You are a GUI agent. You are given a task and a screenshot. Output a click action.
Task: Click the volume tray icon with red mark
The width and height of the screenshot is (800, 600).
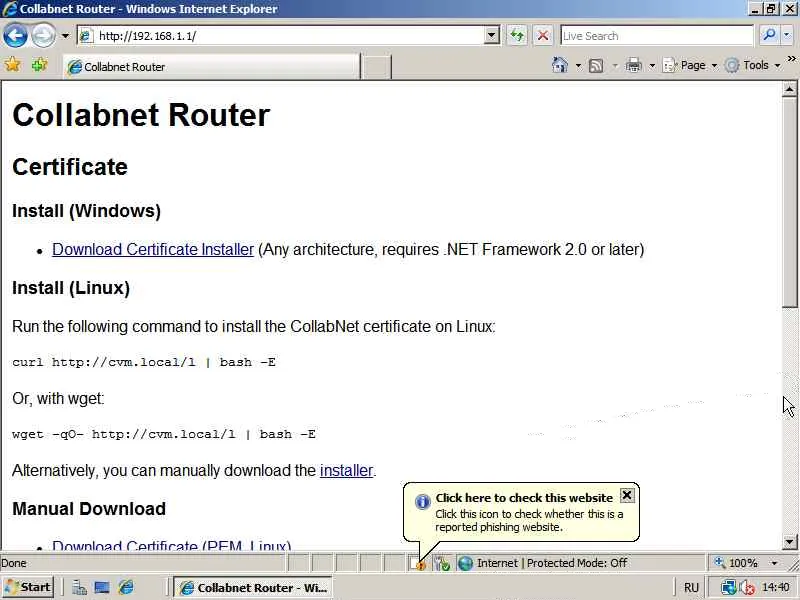[747, 588]
